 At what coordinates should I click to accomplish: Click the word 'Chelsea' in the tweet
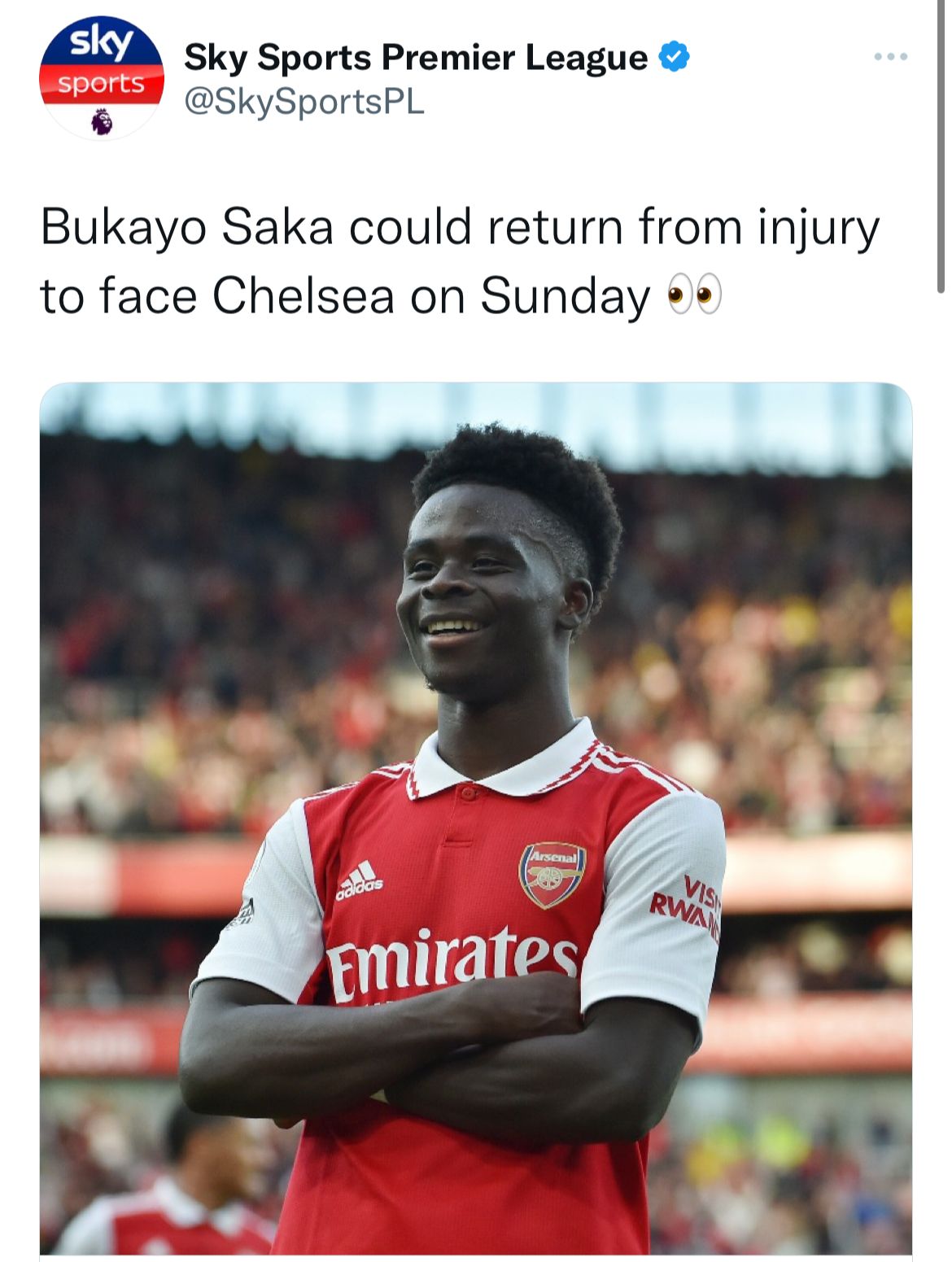point(304,295)
